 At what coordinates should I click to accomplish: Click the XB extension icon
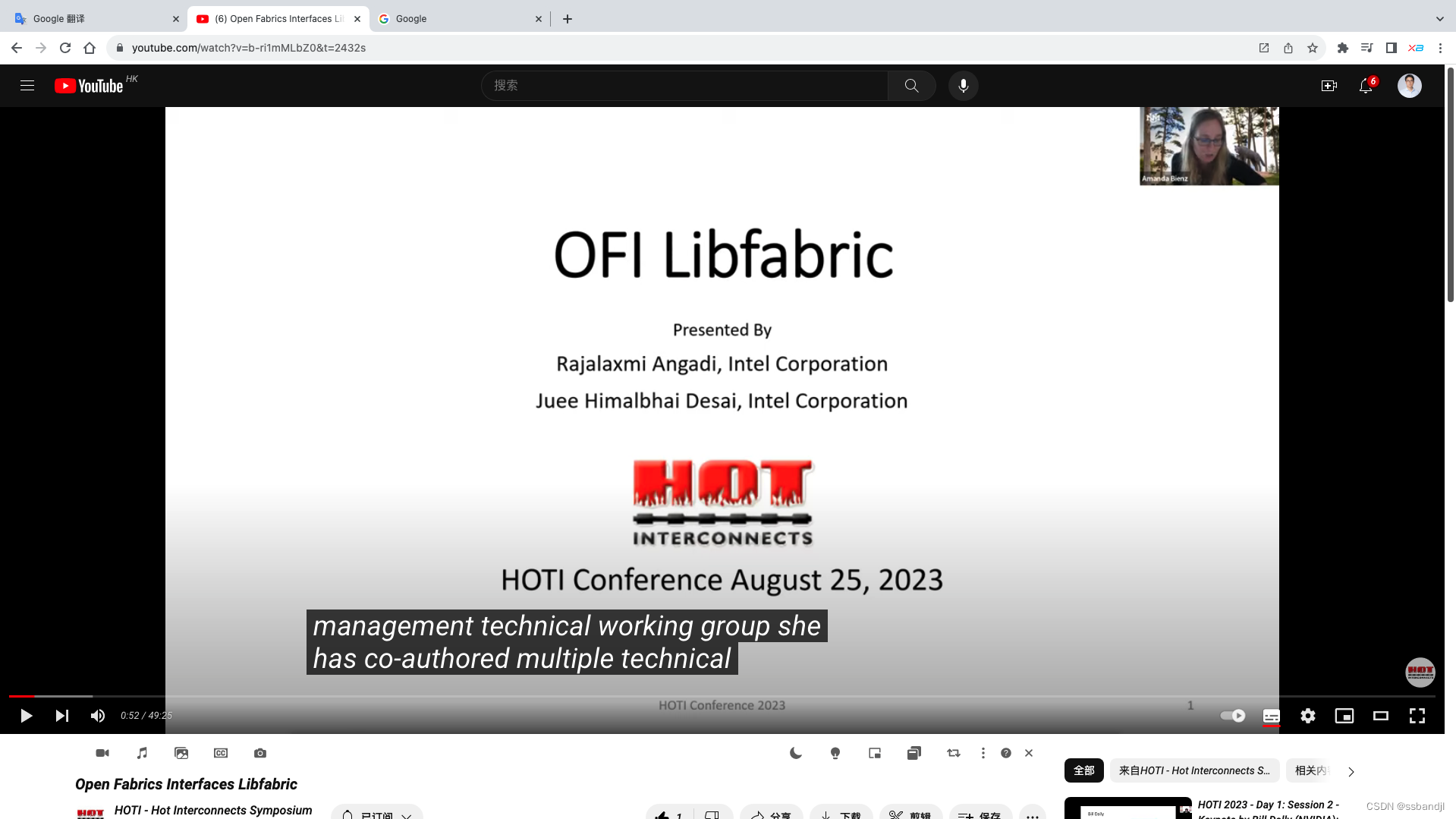click(x=1416, y=48)
